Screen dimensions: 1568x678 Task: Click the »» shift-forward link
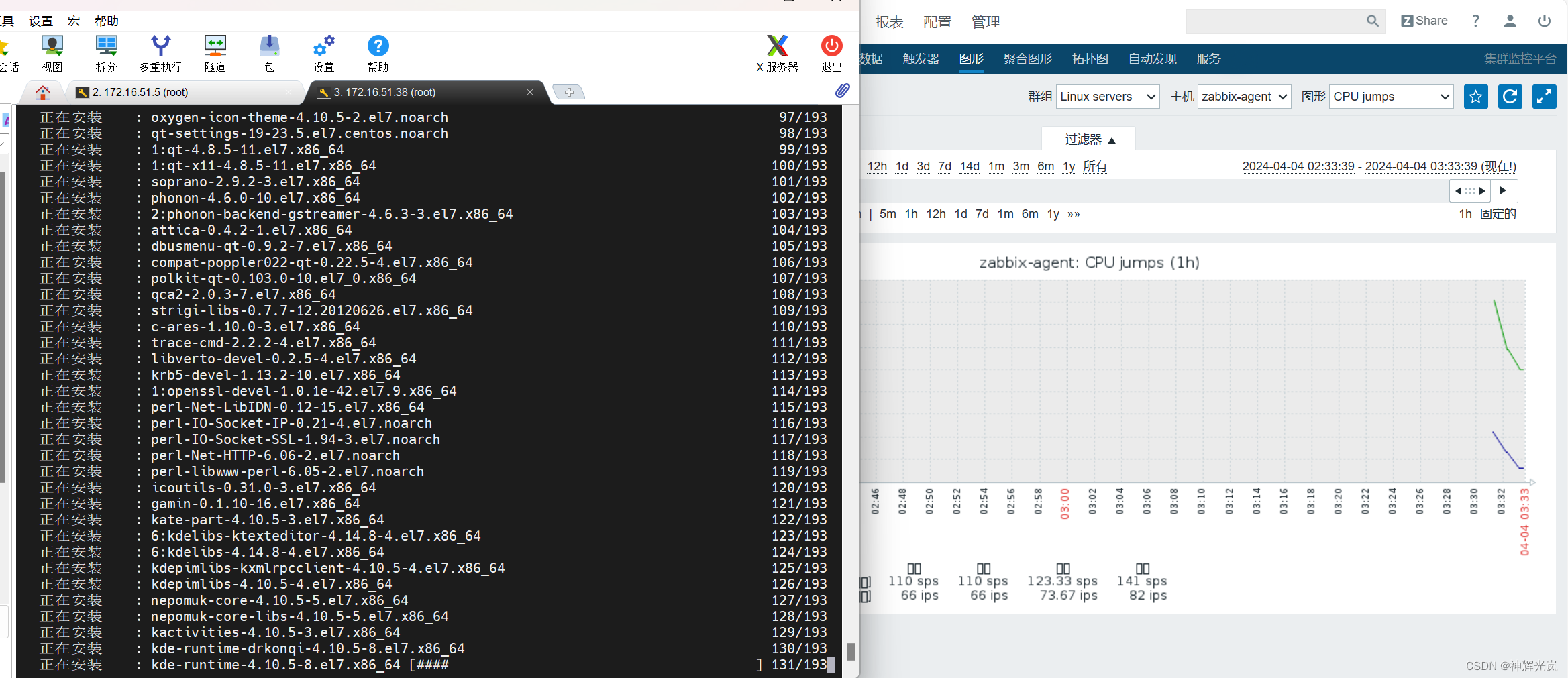click(1074, 214)
